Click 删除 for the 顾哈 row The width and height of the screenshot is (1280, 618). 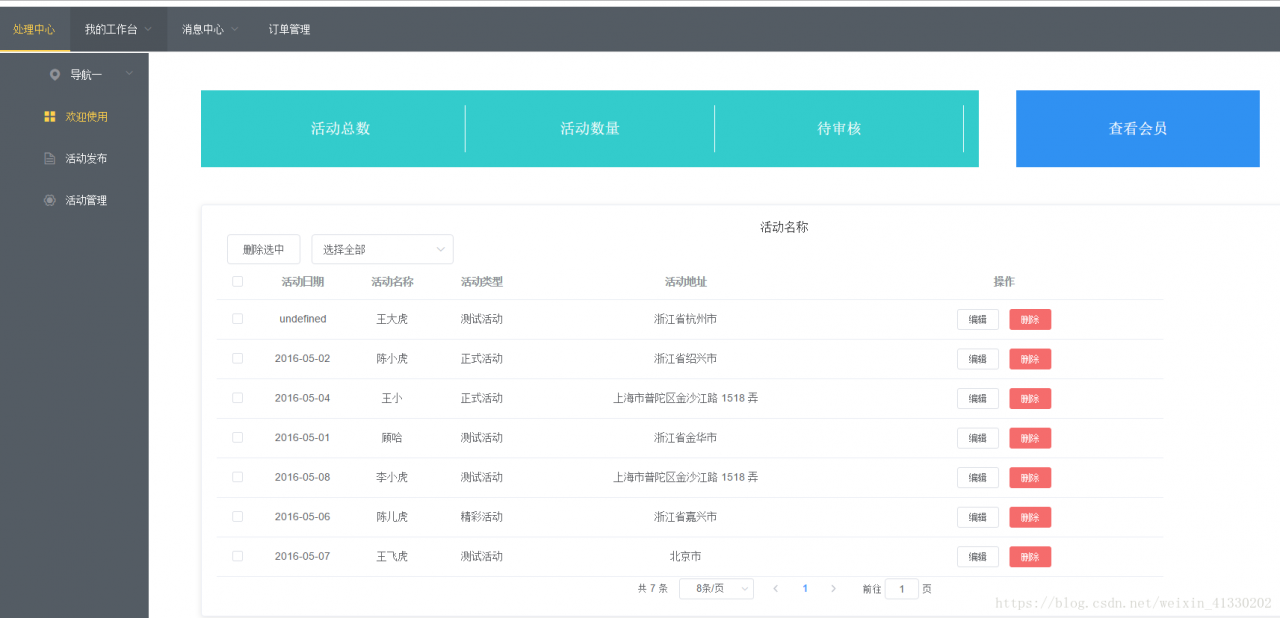point(1030,438)
